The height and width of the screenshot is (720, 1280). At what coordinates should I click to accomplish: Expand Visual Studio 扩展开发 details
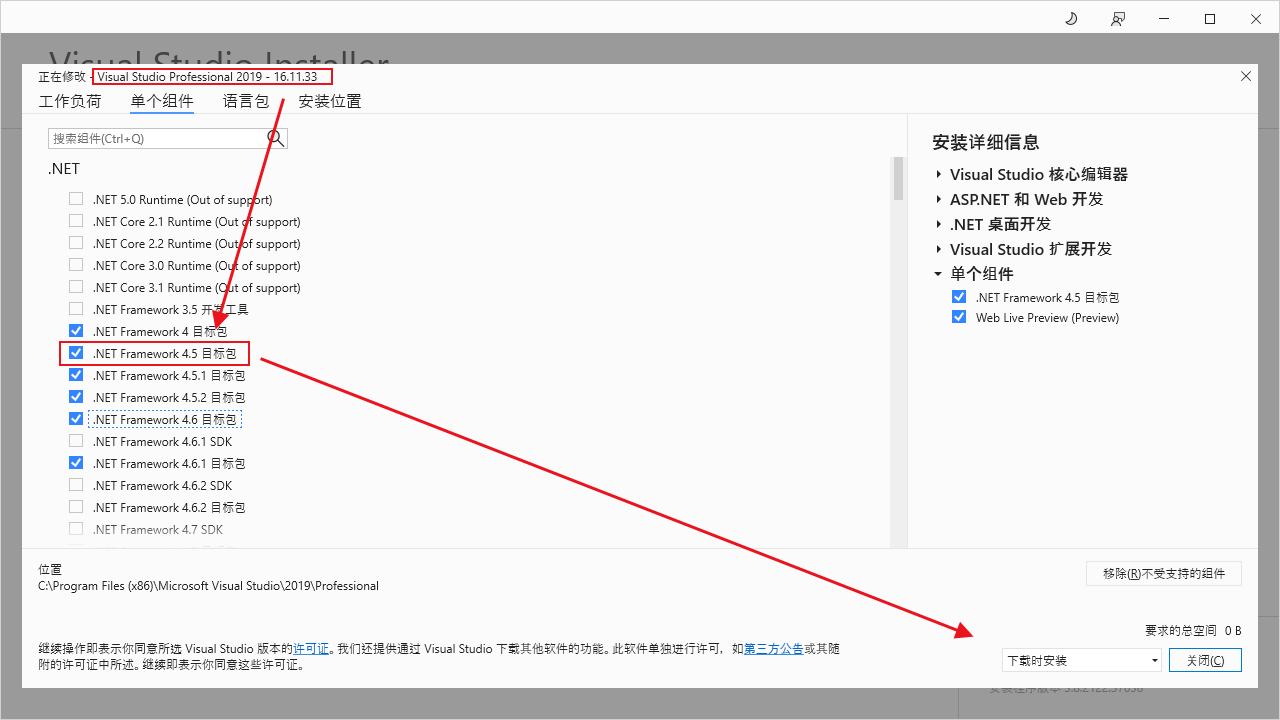tap(939, 249)
